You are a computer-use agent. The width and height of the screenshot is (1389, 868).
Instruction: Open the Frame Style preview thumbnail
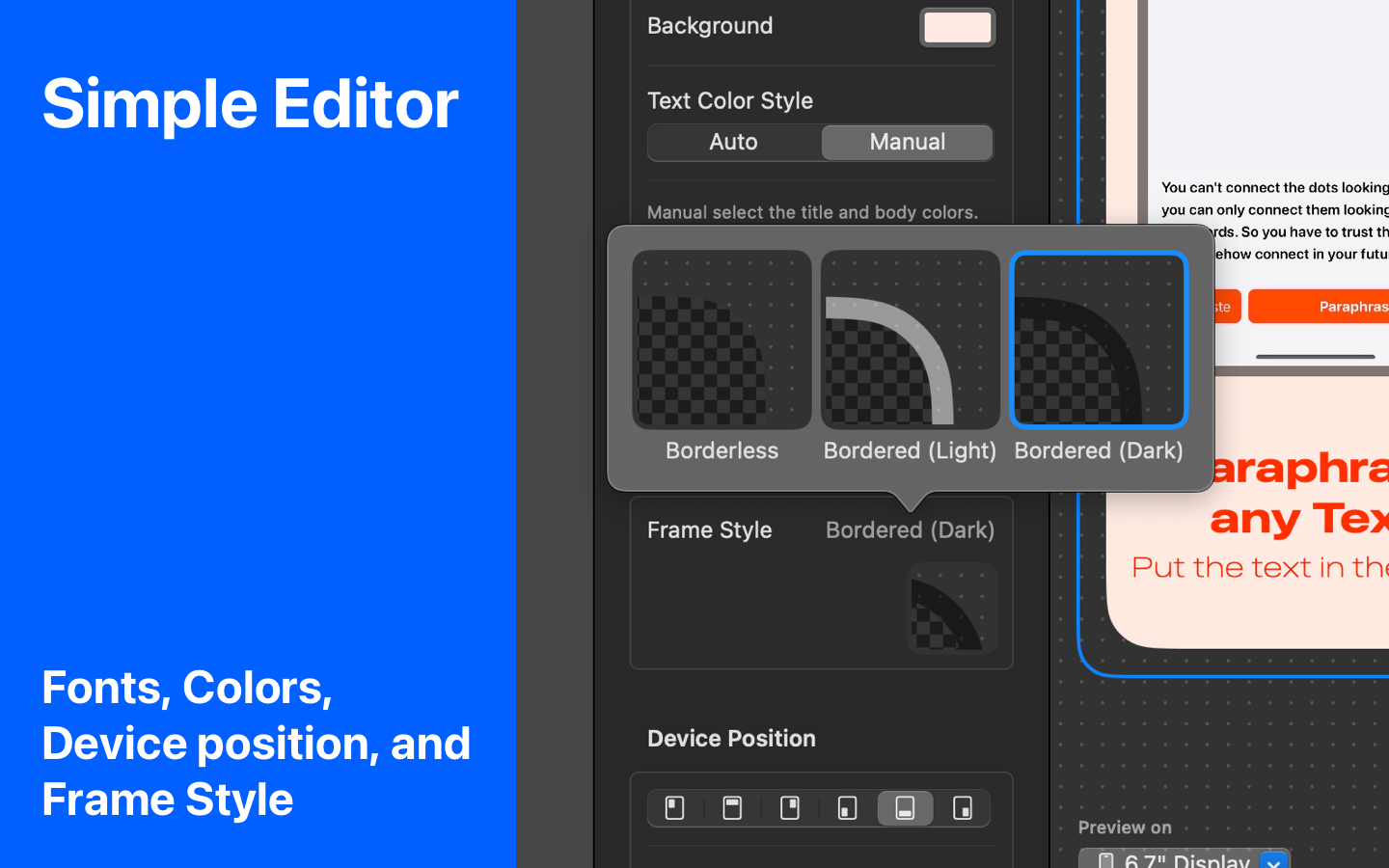[x=951, y=609]
